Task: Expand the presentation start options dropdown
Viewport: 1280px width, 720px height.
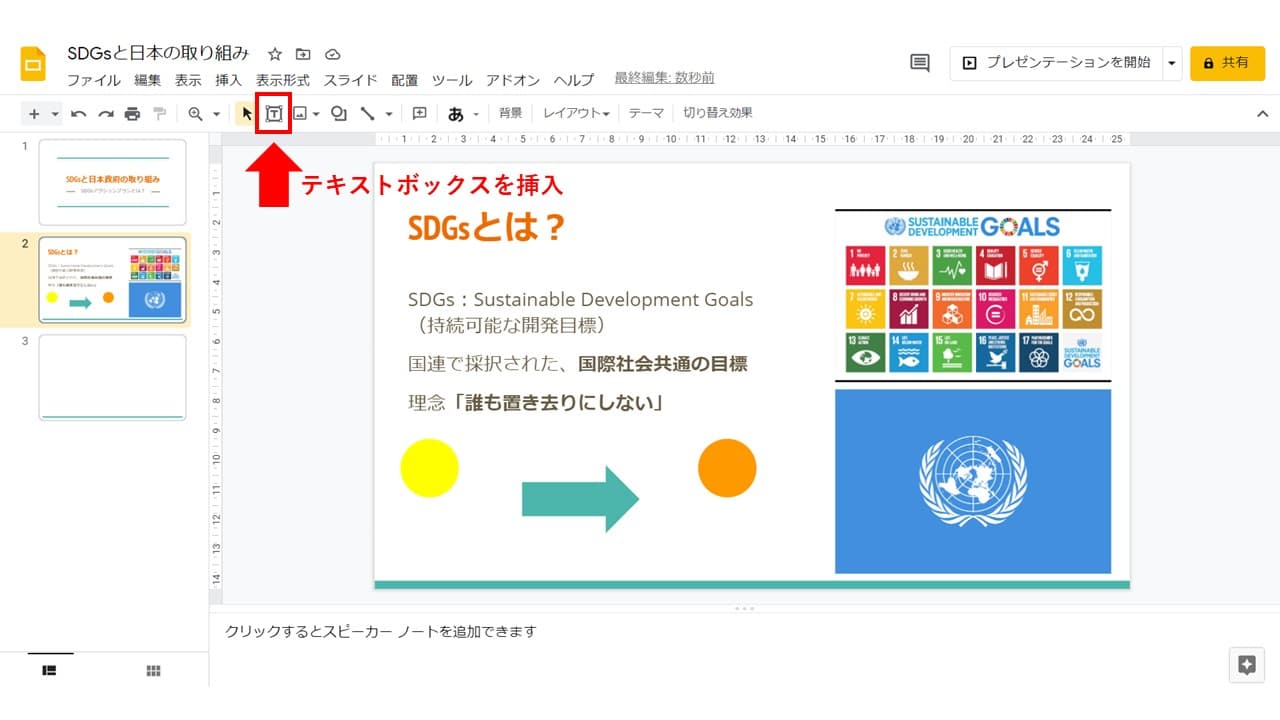Action: coord(1172,63)
